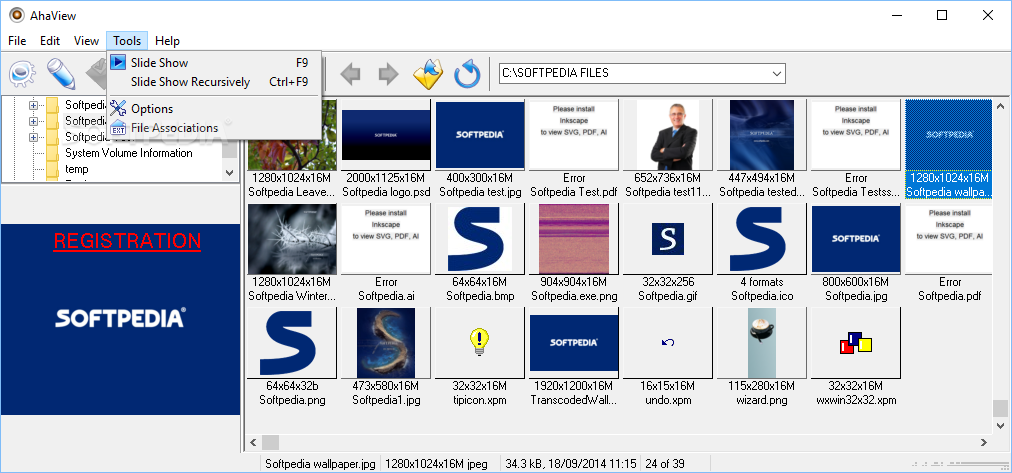Viewport: 1012px width, 473px height.
Task: Open the File menu
Action: pos(17,41)
